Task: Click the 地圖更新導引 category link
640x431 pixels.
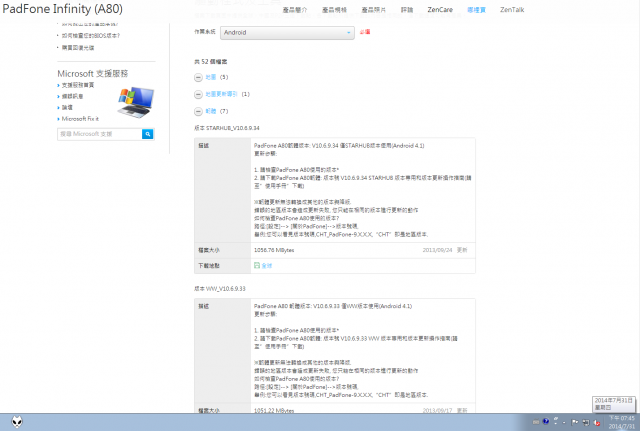Action: (x=221, y=94)
